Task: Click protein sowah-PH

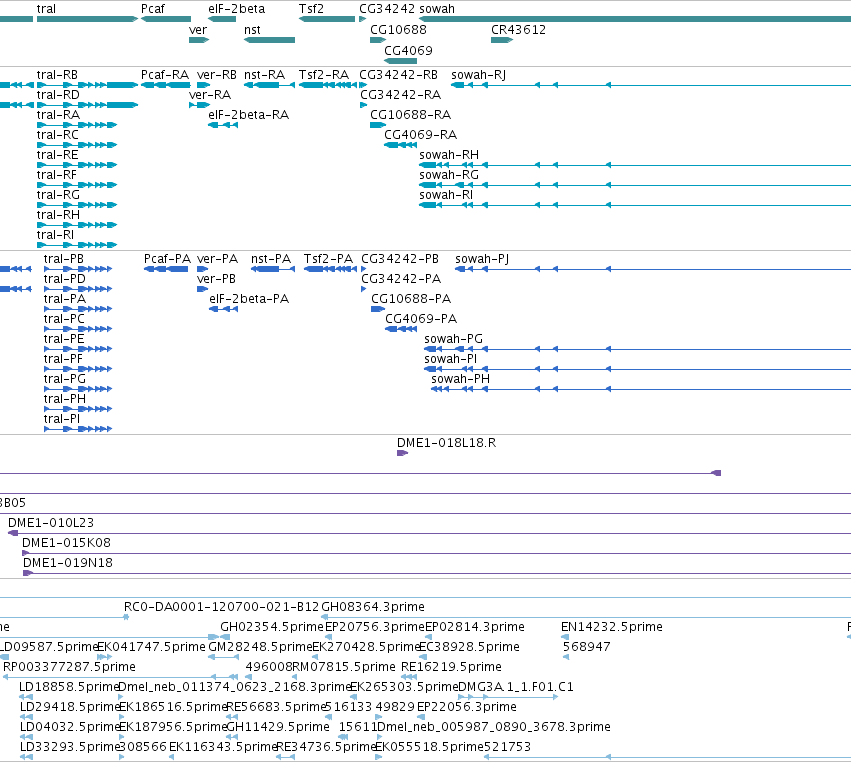Action: (460, 380)
